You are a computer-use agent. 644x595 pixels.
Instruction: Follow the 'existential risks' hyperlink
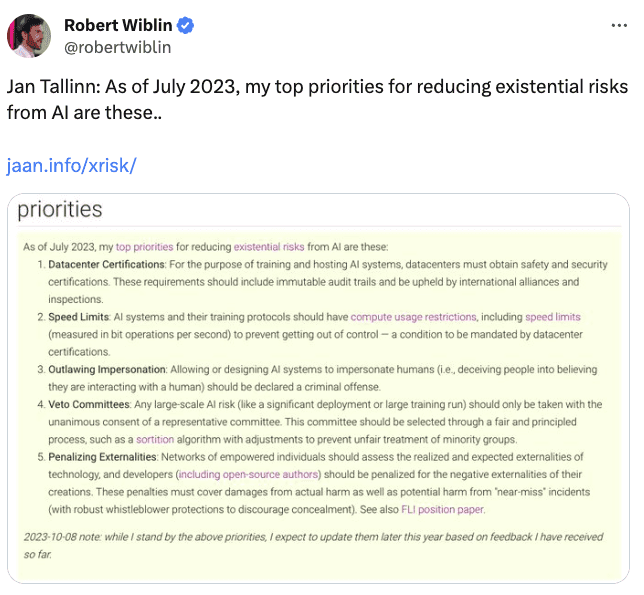click(269, 247)
